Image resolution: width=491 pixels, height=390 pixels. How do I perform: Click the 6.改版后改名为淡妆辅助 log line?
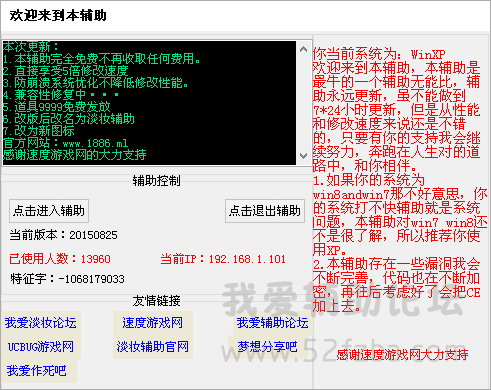69,119
